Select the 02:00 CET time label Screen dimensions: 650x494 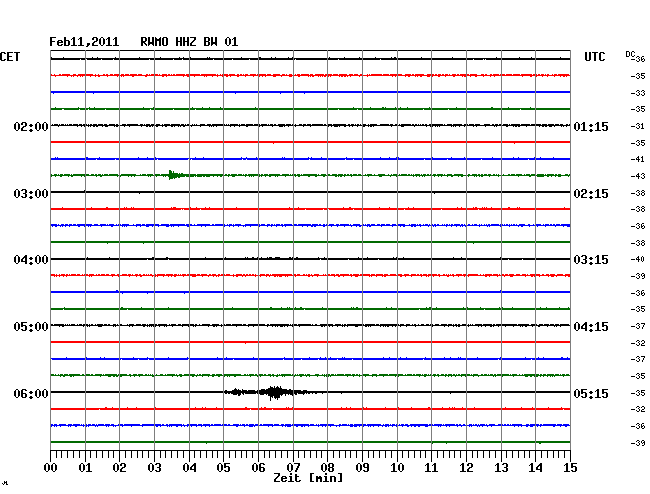point(31,126)
